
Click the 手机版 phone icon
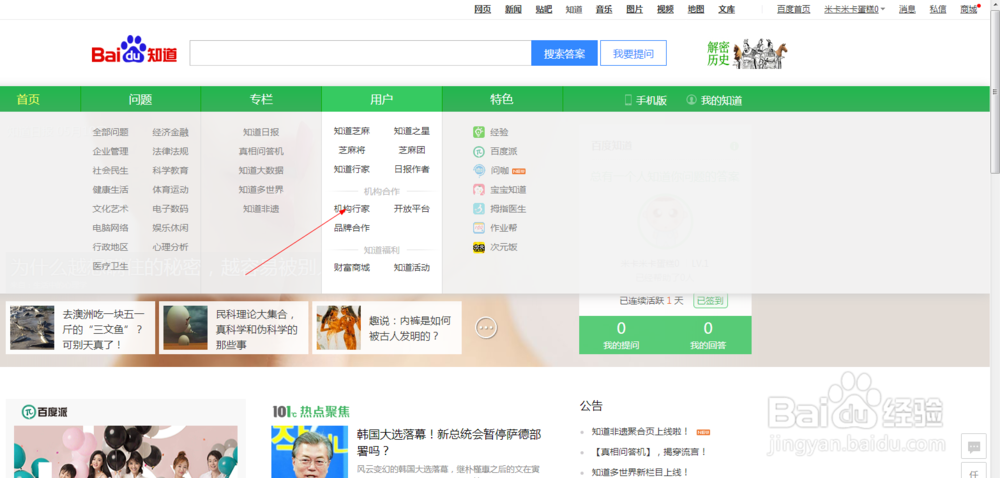click(x=628, y=100)
